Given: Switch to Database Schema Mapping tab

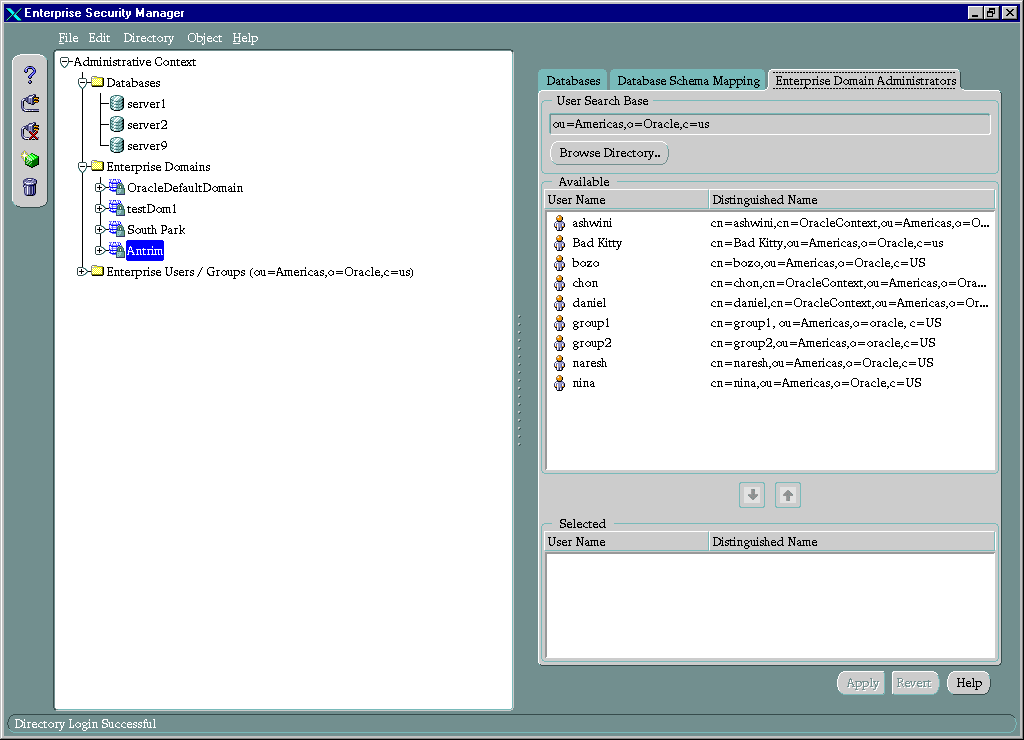Looking at the screenshot, I should [688, 81].
